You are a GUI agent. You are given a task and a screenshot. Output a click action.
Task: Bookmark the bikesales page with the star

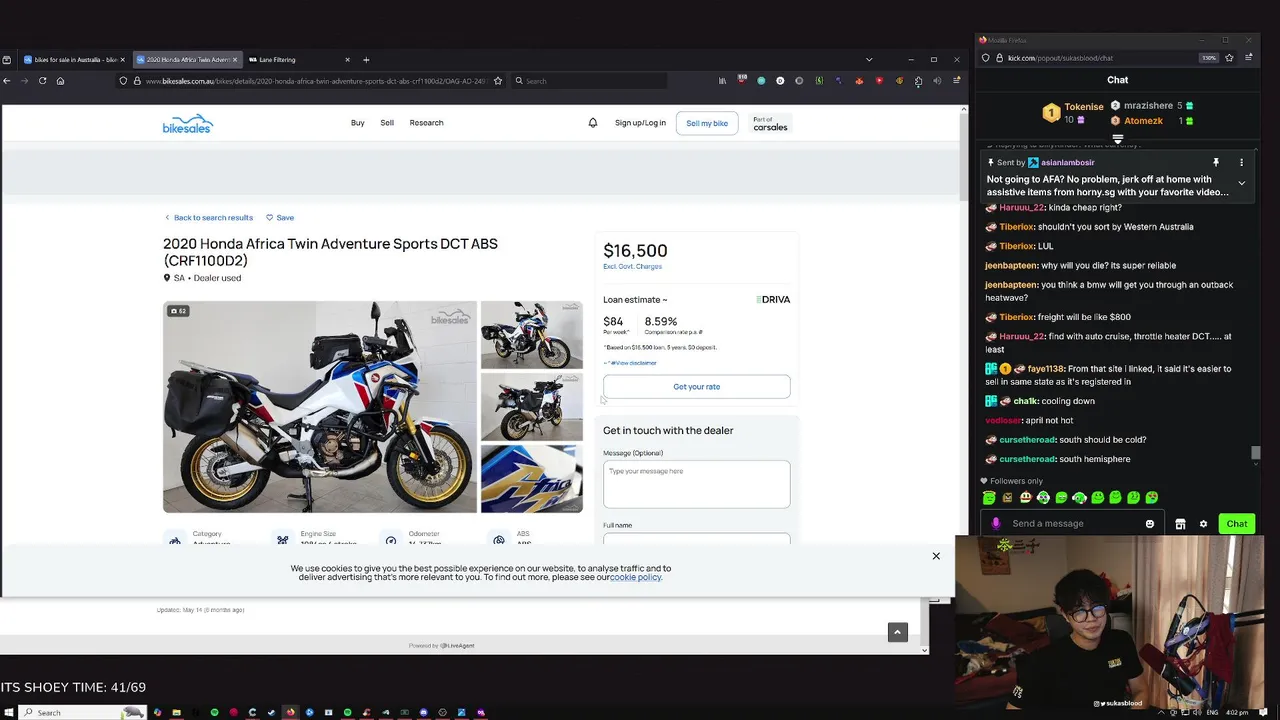(498, 81)
